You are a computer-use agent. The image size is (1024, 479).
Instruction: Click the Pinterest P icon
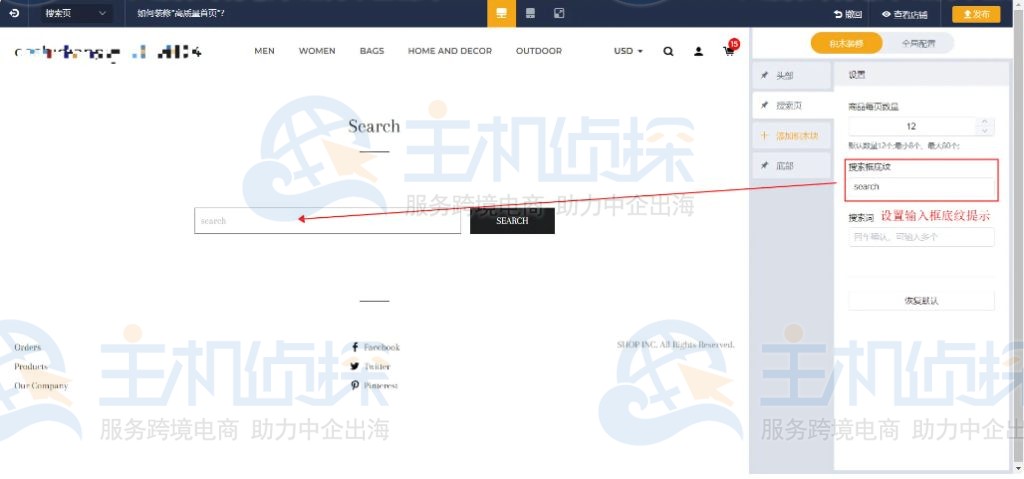(355, 386)
